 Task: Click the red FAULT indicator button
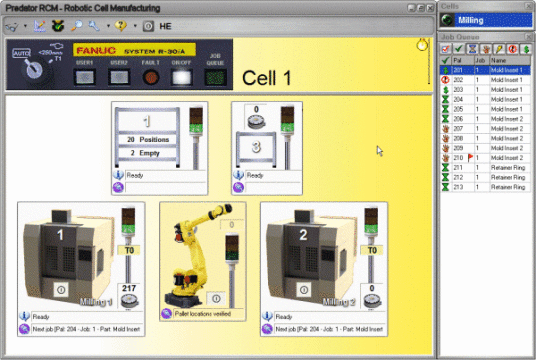(150, 77)
